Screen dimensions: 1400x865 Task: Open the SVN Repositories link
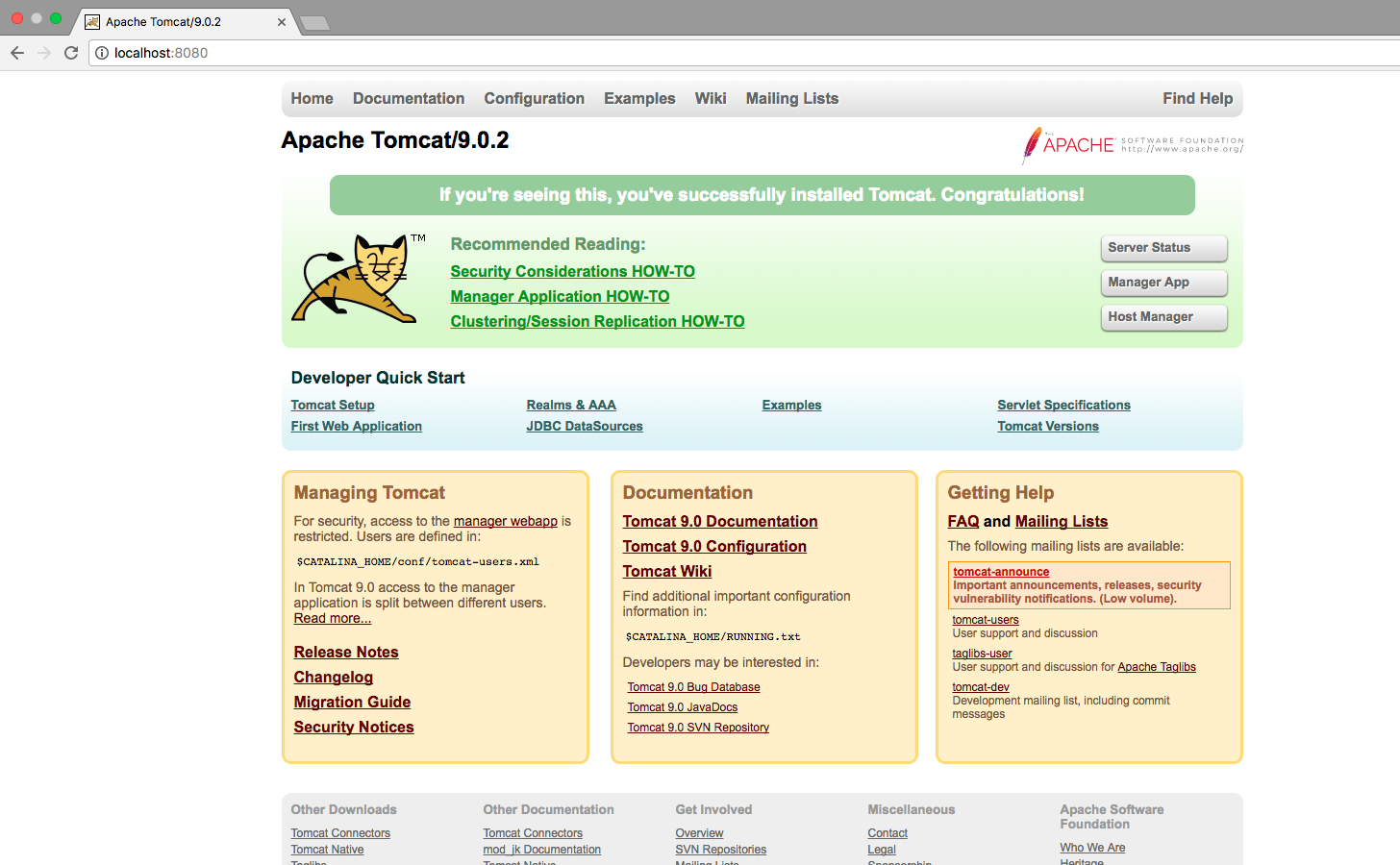(x=721, y=850)
